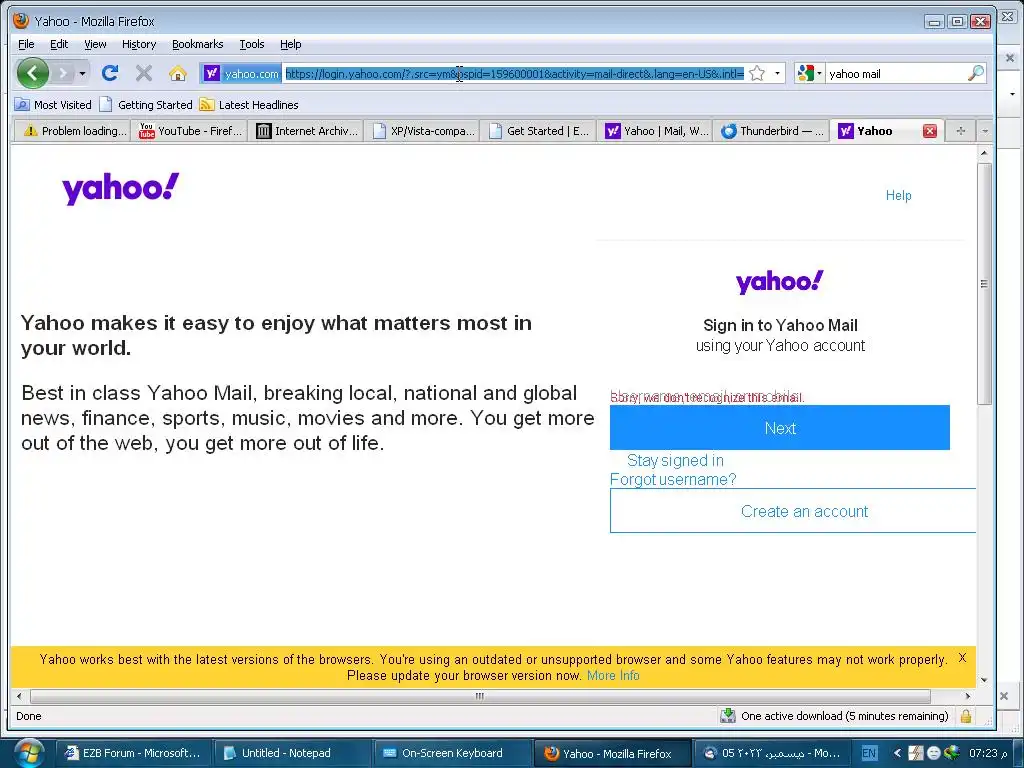
Task: Click the magnifying glass search icon
Action: [976, 73]
